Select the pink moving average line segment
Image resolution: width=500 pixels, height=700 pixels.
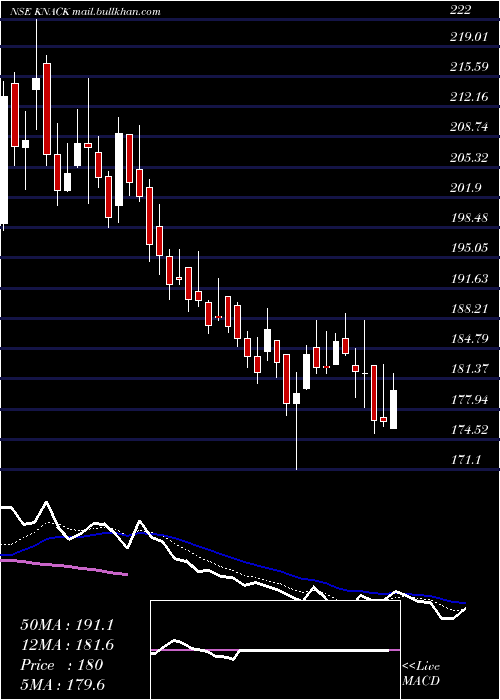pos(65,567)
